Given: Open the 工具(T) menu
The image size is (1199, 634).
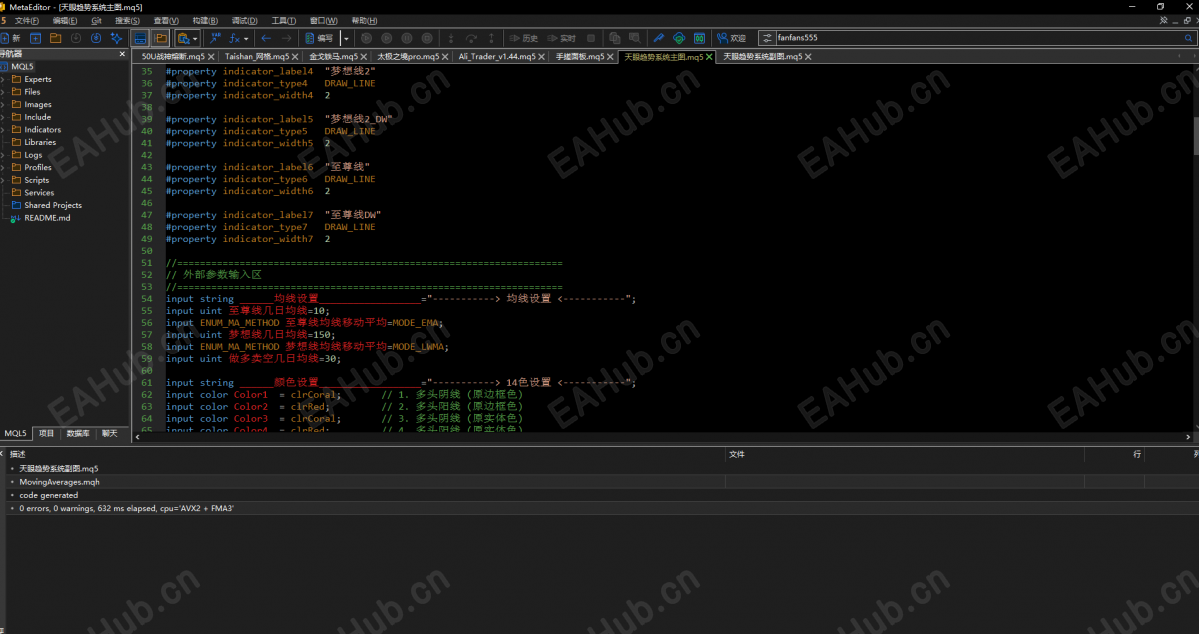Looking at the screenshot, I should pos(284,21).
